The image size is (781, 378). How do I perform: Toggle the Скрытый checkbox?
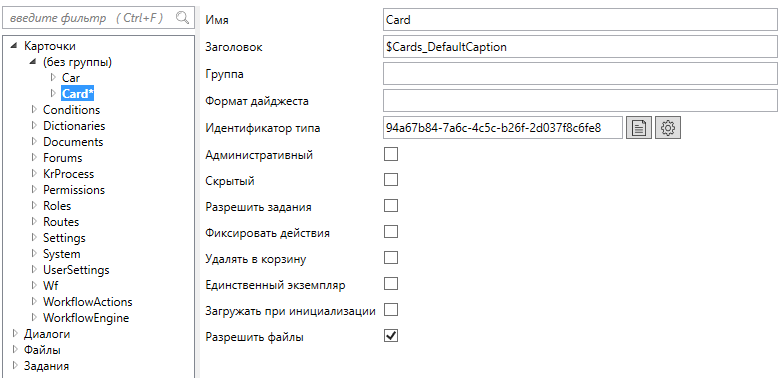(x=391, y=180)
